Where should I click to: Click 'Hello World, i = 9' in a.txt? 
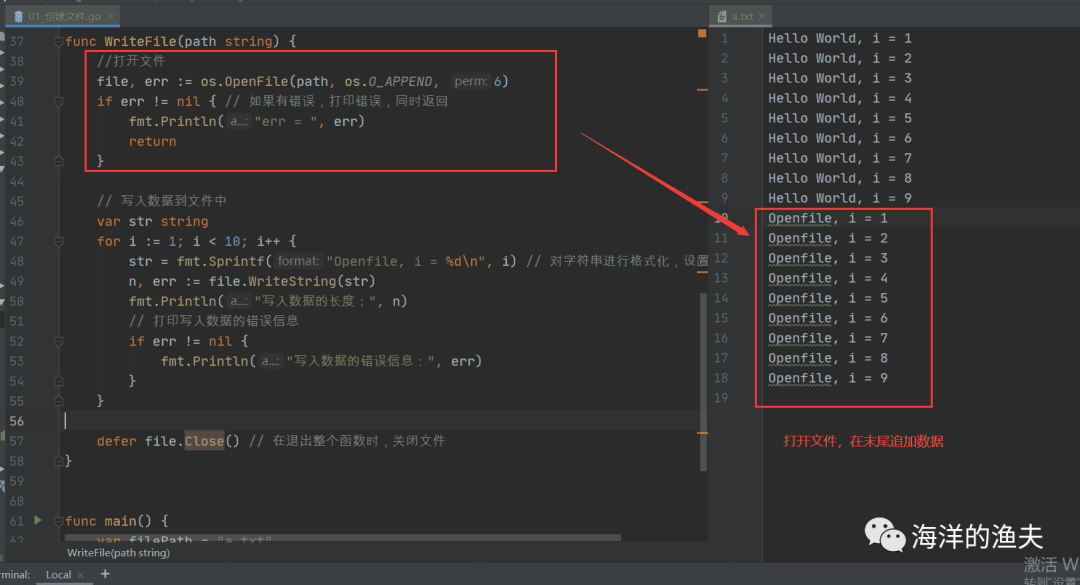tap(840, 198)
